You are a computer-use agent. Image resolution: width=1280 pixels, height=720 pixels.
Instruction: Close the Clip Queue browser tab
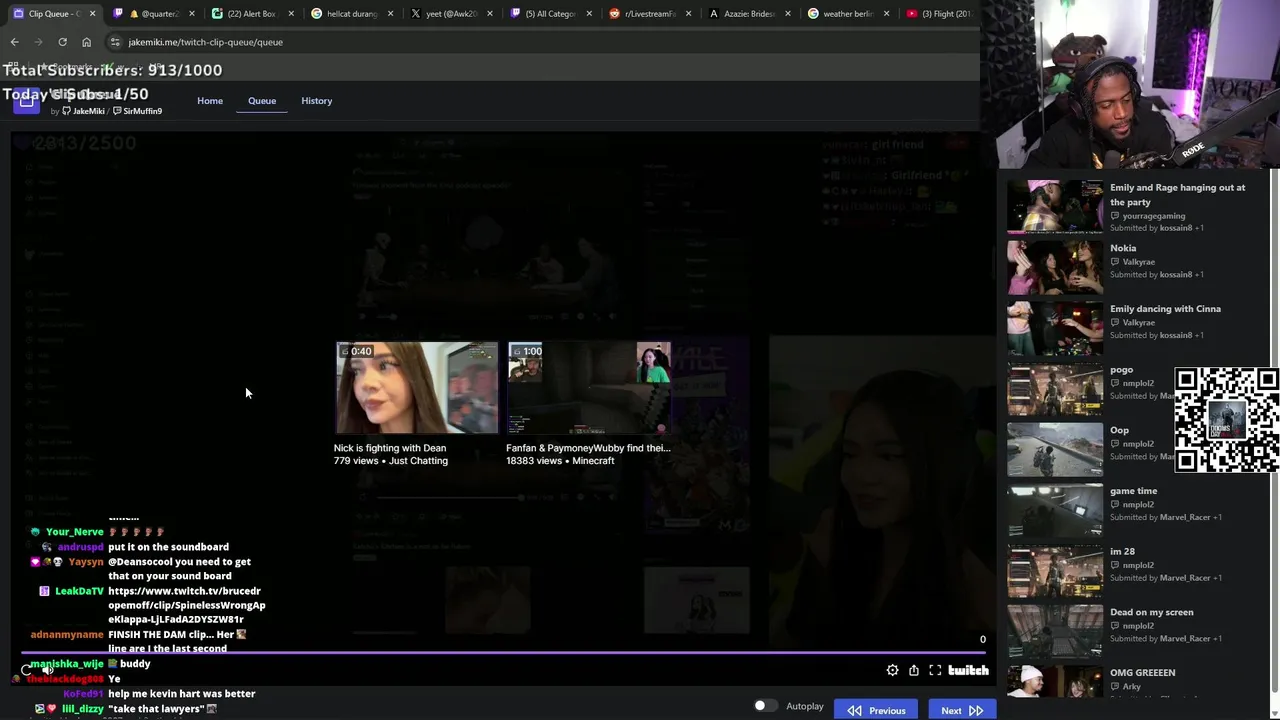pos(92,14)
